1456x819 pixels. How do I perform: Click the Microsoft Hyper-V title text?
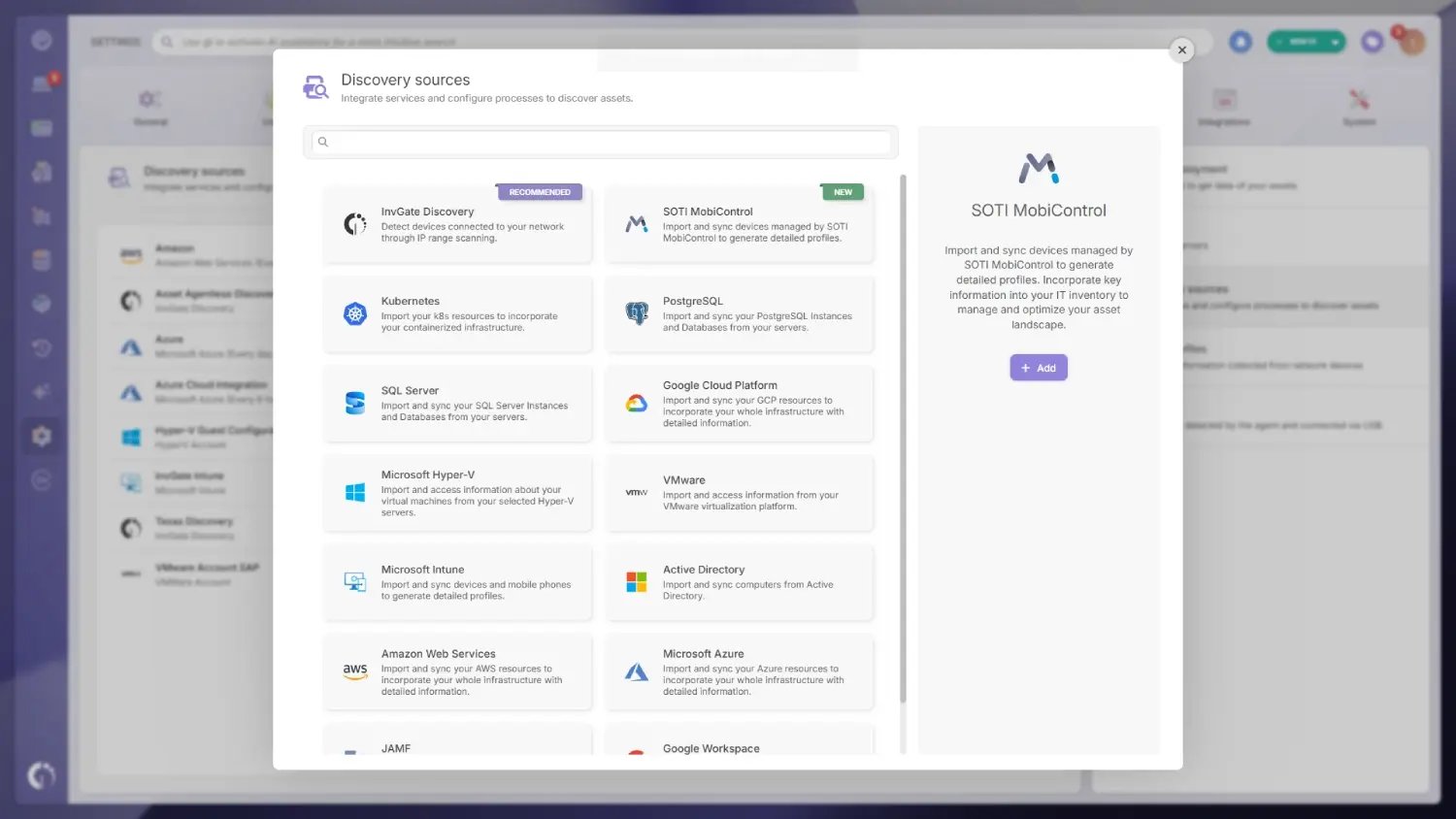point(428,475)
